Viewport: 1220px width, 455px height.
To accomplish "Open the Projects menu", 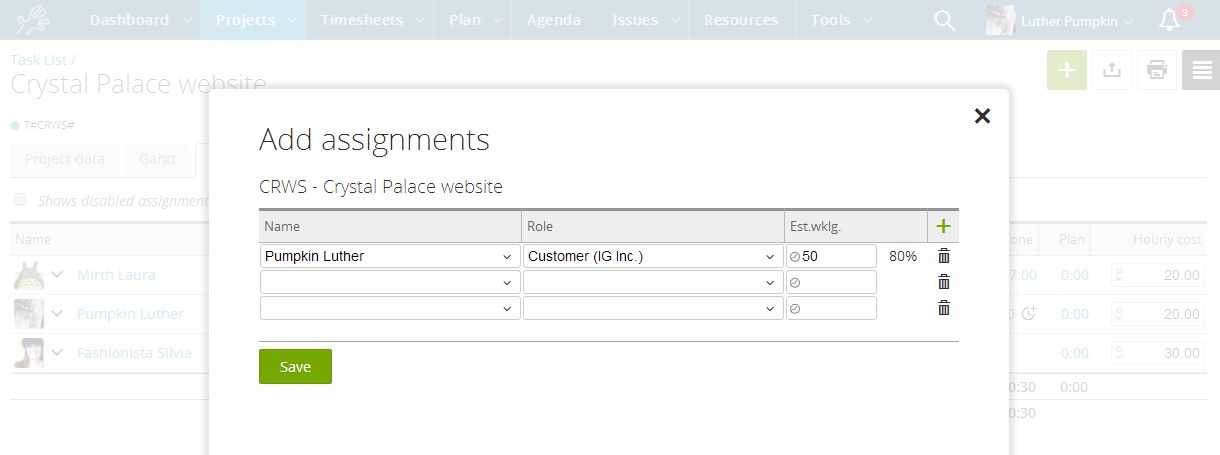I will coord(253,20).
